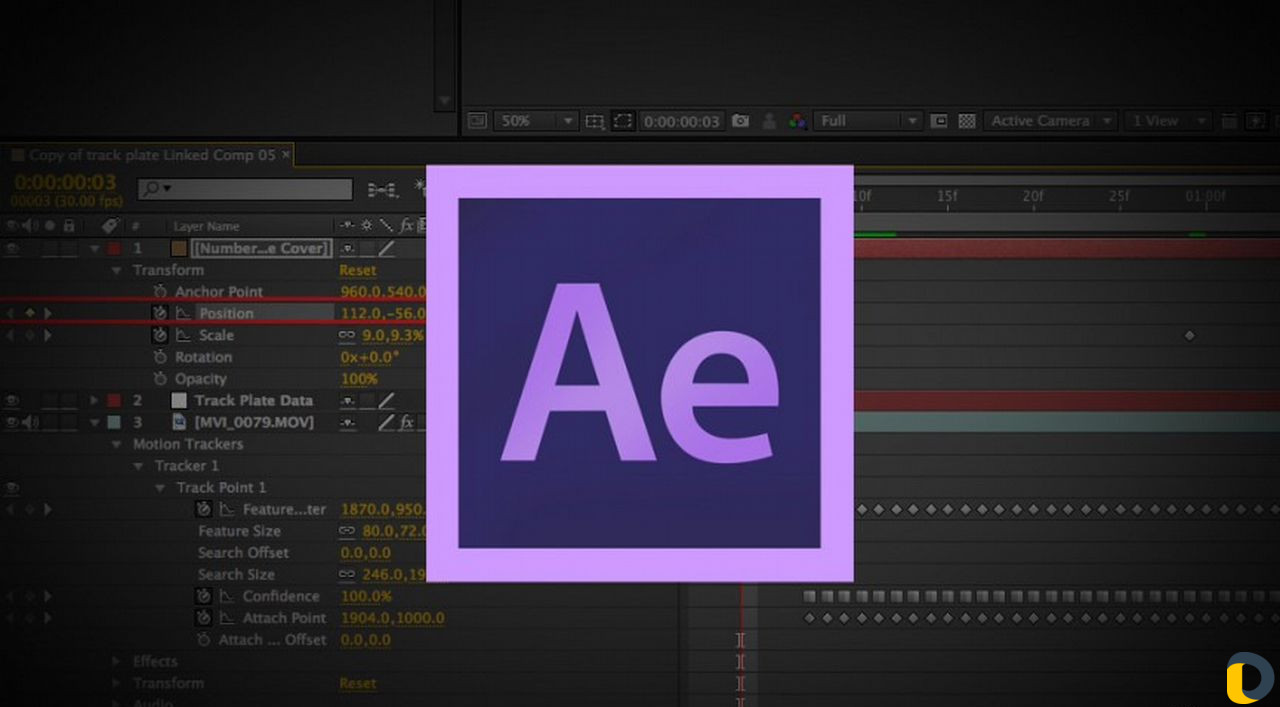This screenshot has height=707, width=1280.
Task: Toggle the Position stopwatch
Action: tap(160, 314)
